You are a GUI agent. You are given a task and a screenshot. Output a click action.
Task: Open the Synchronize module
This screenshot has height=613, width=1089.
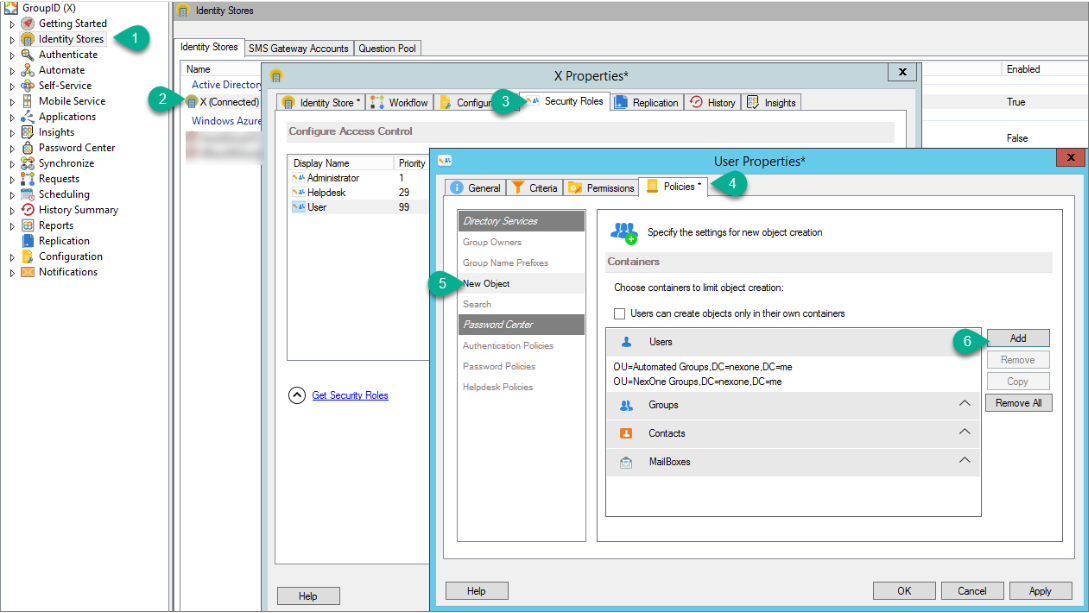coord(66,162)
